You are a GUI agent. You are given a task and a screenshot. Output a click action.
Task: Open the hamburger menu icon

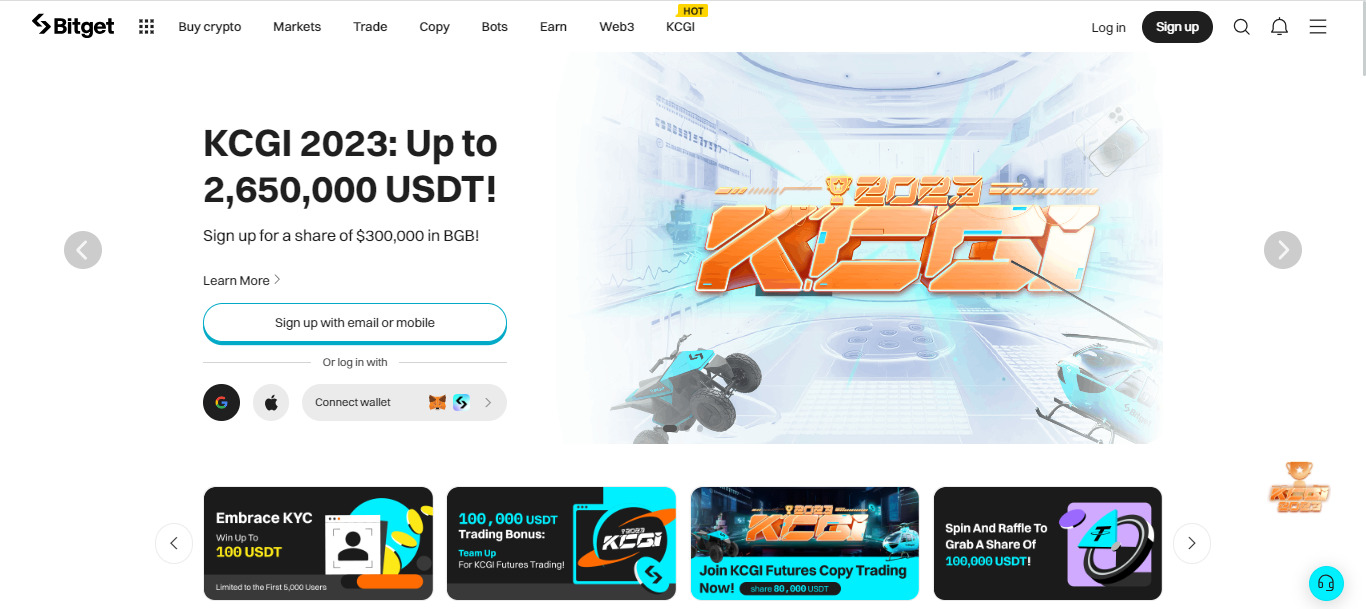[x=1318, y=27]
